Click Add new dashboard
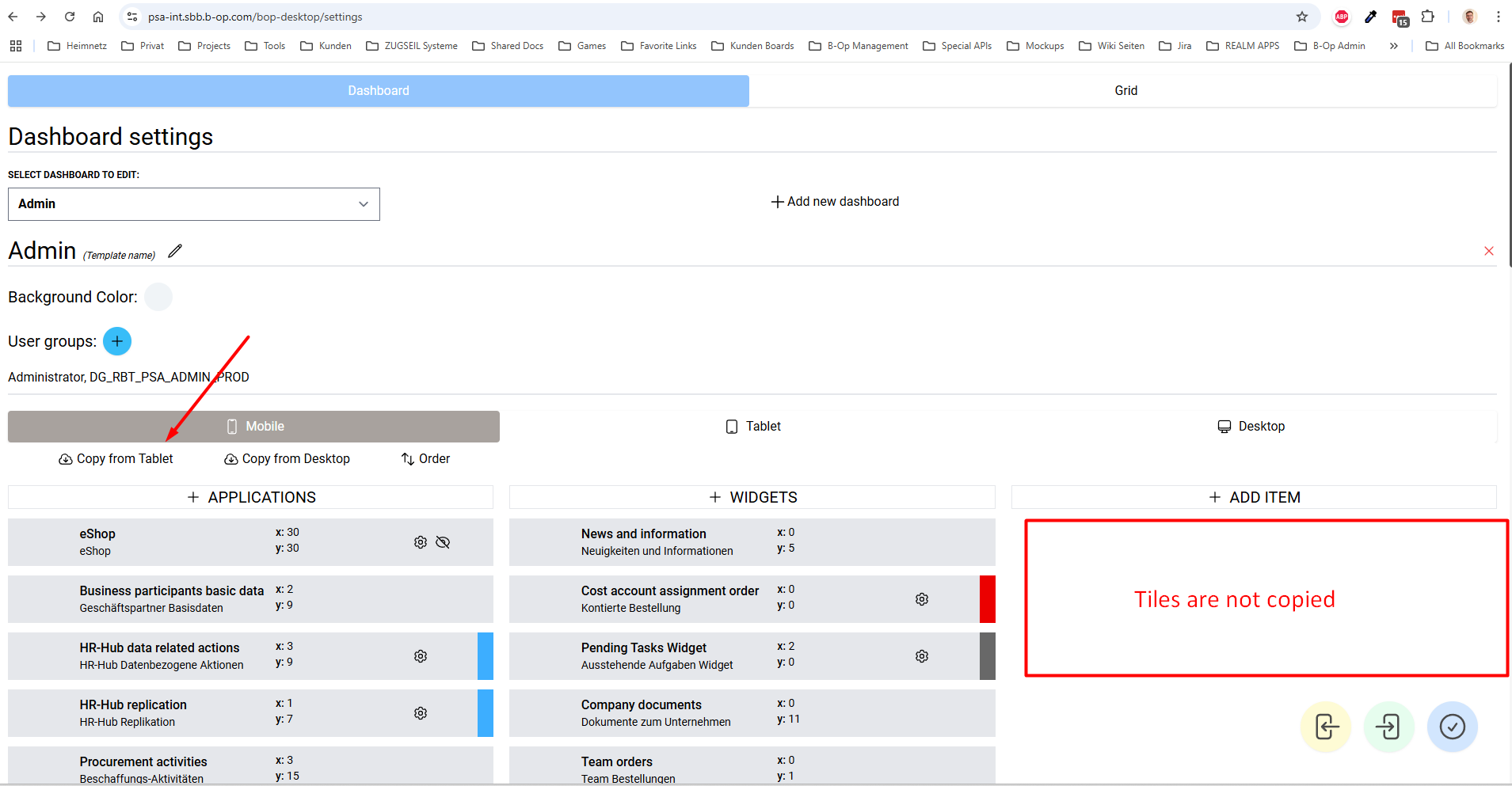Viewport: 1512px width, 786px height. [x=835, y=202]
